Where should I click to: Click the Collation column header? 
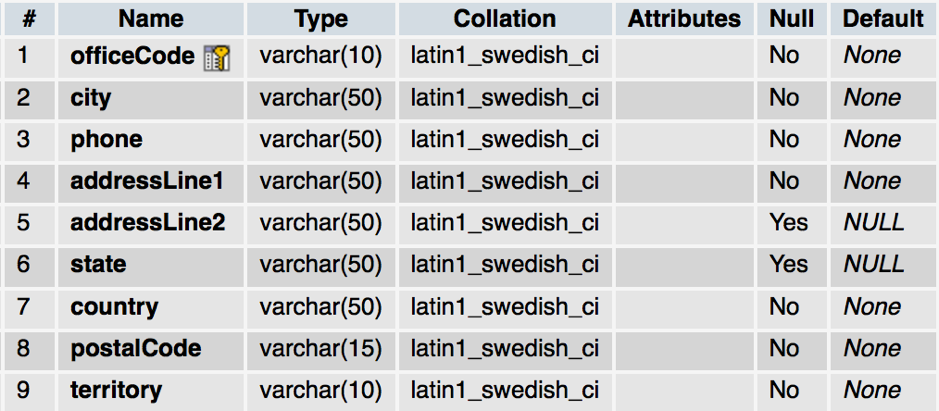click(505, 18)
